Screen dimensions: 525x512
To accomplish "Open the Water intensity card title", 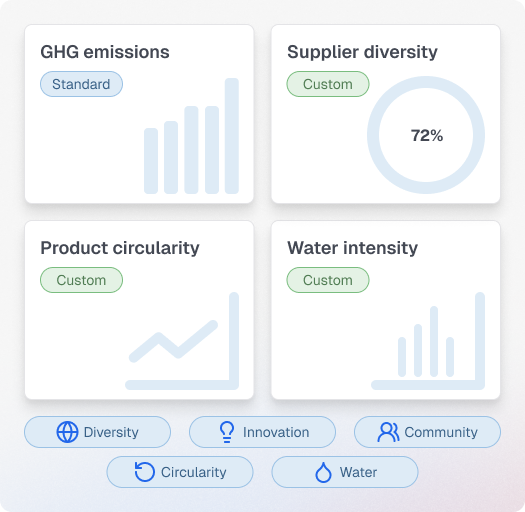I will click(353, 248).
